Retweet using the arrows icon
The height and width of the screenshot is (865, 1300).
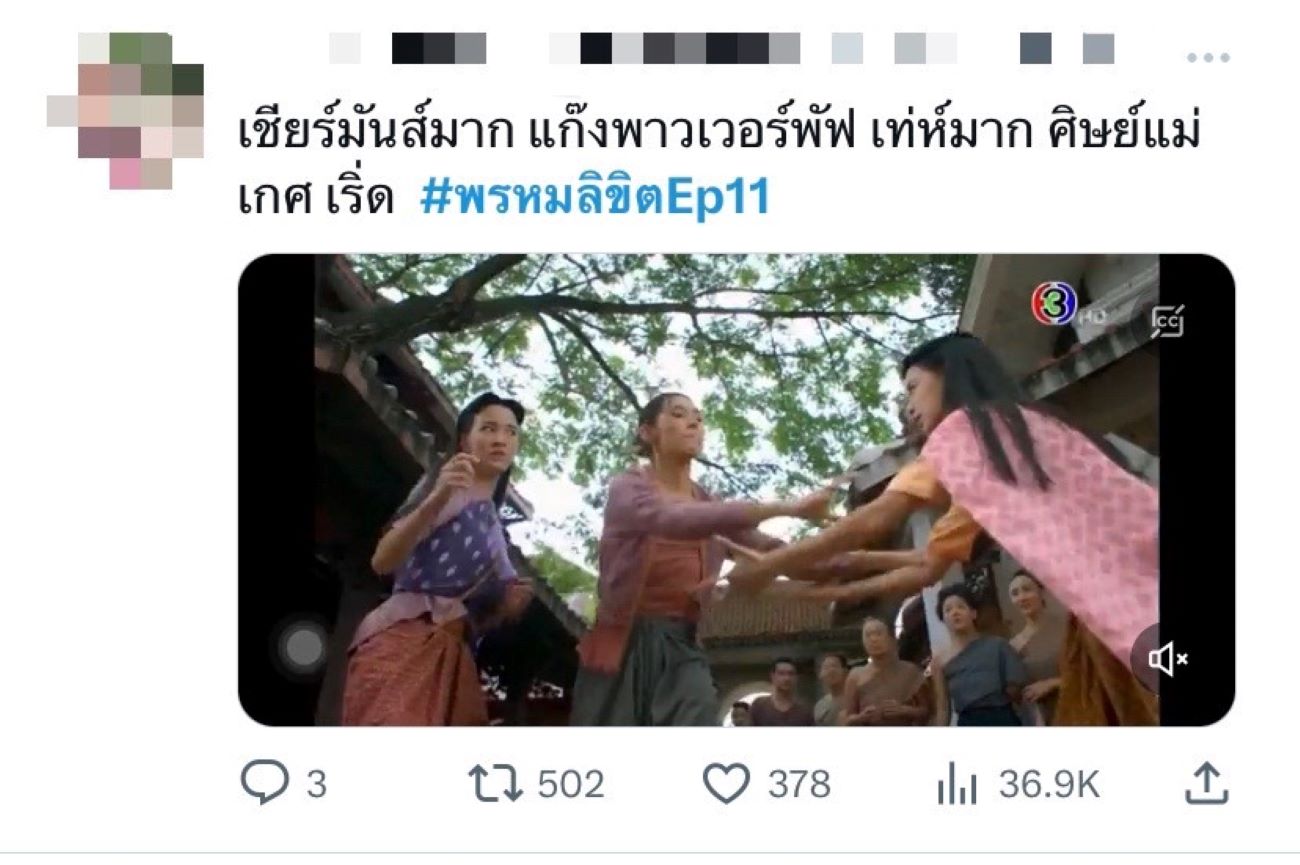(496, 783)
